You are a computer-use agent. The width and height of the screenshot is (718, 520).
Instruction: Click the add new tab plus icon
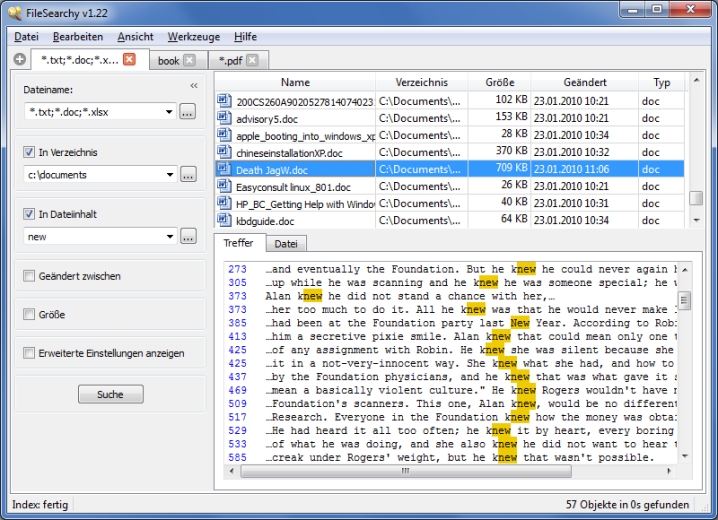pos(20,60)
